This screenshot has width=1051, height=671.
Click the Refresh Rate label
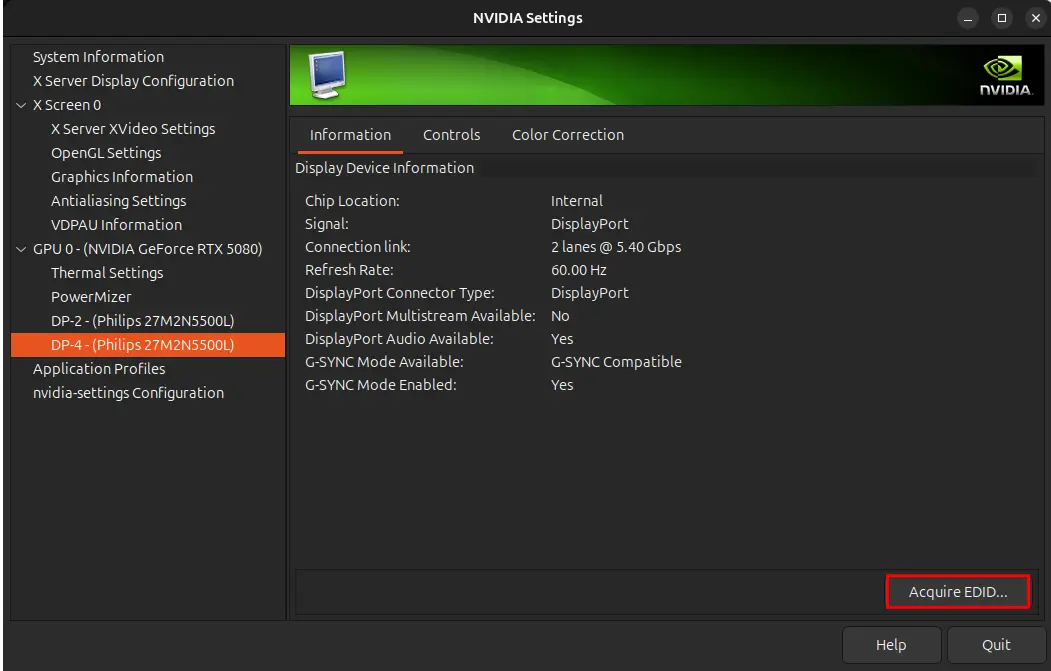(349, 270)
